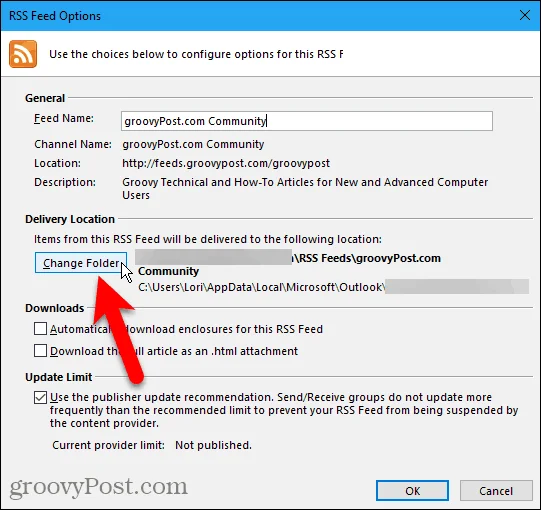Click 'Use the choices below to configure' text
This screenshot has height=510, width=541.
click(x=196, y=54)
